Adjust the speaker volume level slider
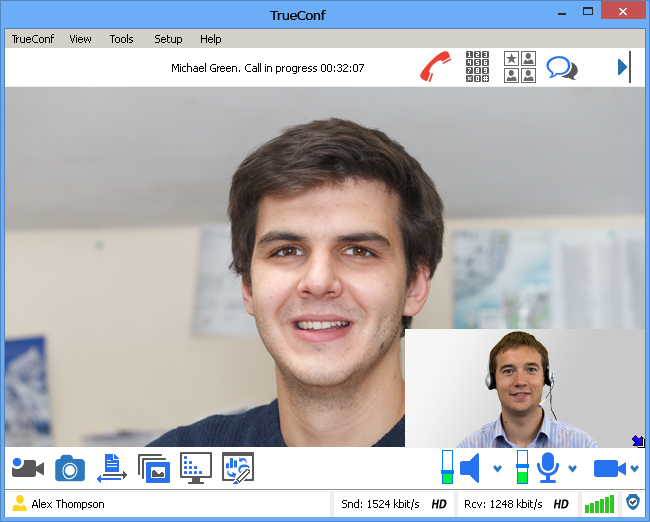Viewport: 650px width, 522px height. click(x=447, y=467)
